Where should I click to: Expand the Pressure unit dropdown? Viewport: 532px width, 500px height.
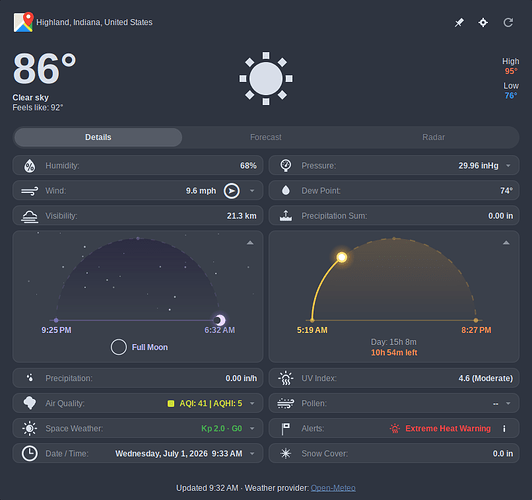508,166
